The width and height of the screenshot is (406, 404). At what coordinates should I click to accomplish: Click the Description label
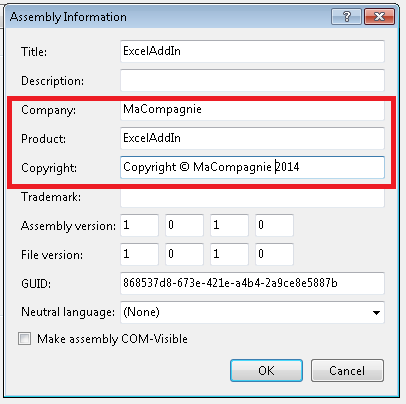point(53,81)
